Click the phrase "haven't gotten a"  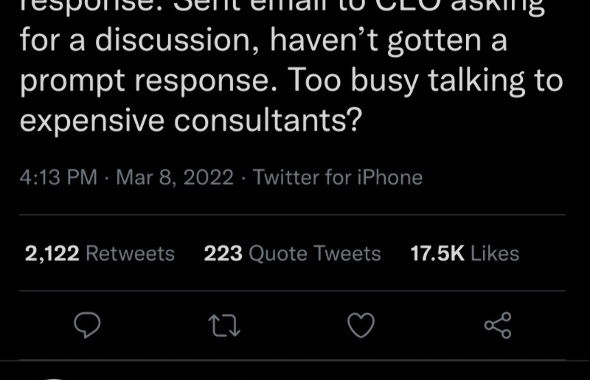click(x=389, y=40)
